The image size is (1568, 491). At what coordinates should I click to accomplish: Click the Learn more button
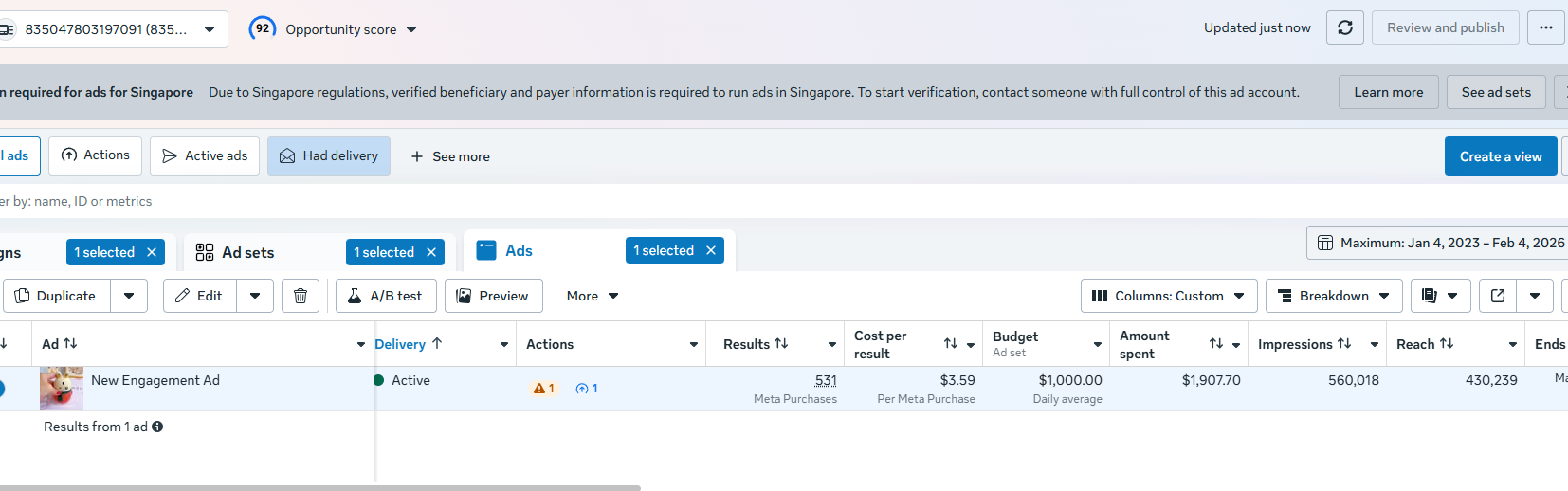click(1388, 92)
